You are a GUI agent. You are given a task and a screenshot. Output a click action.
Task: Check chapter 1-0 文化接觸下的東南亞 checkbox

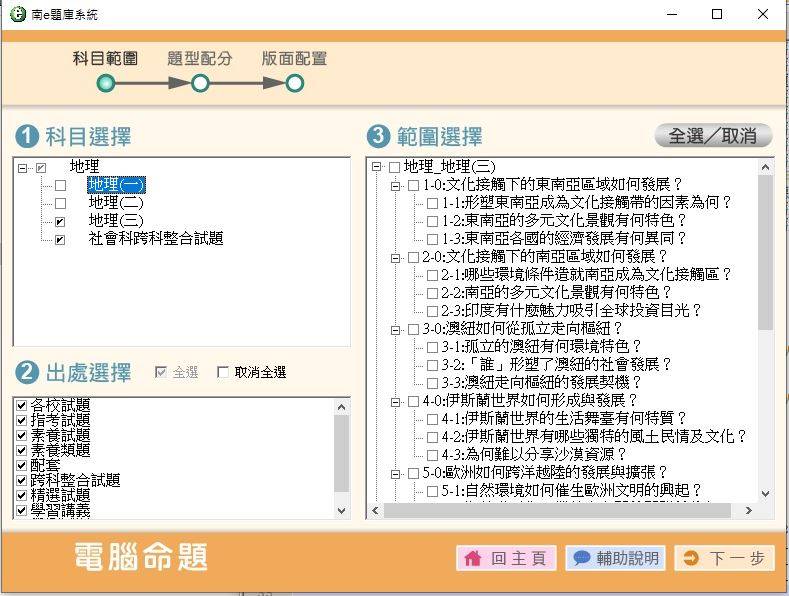coord(413,185)
